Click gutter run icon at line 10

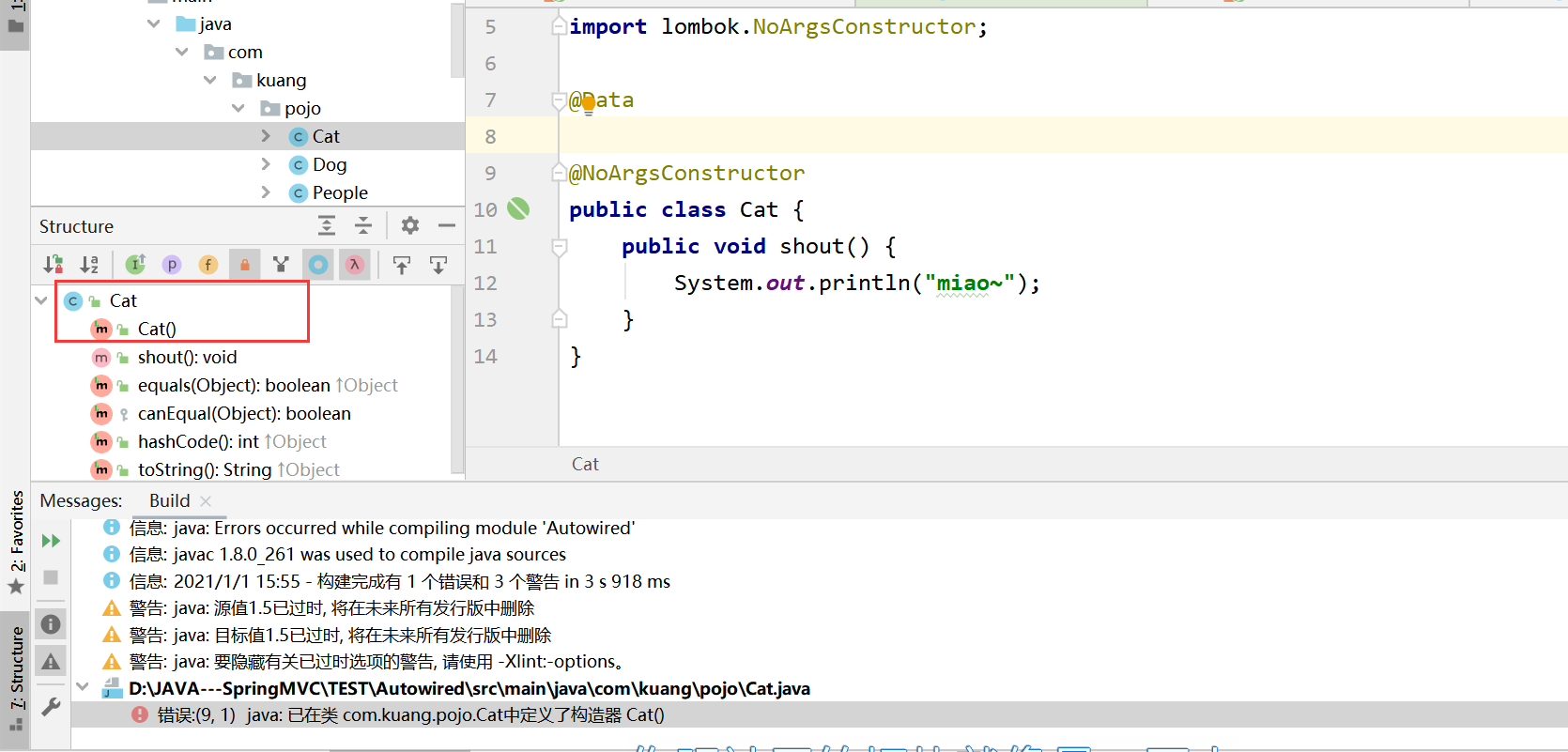[x=518, y=208]
